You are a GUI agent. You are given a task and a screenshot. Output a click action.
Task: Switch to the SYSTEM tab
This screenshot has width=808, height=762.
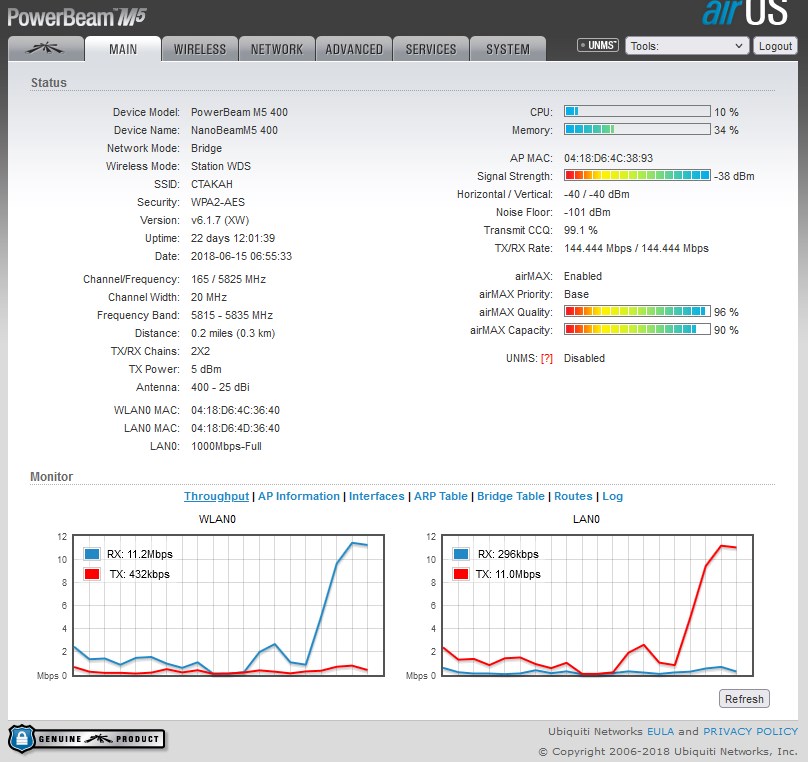pyautogui.click(x=508, y=49)
